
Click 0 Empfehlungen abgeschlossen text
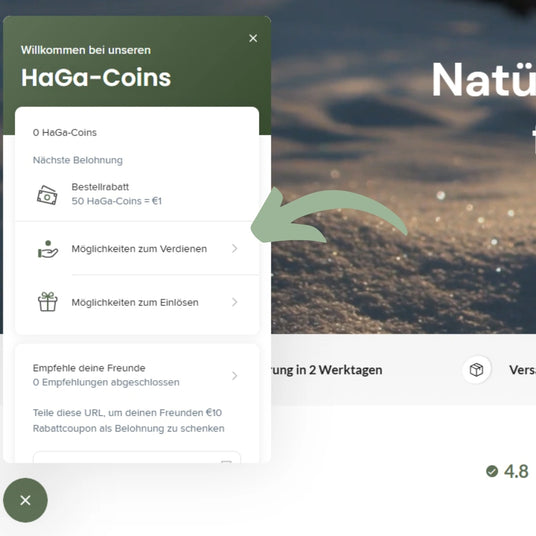106,382
